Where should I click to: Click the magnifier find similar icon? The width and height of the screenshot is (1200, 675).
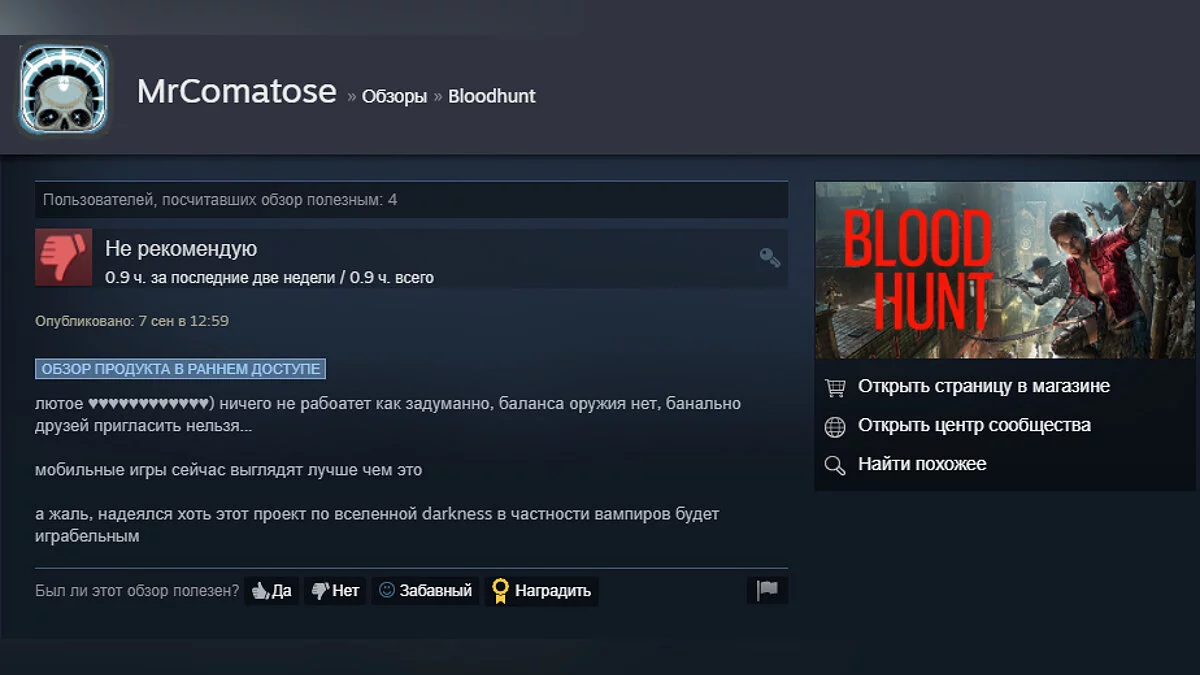[835, 465]
